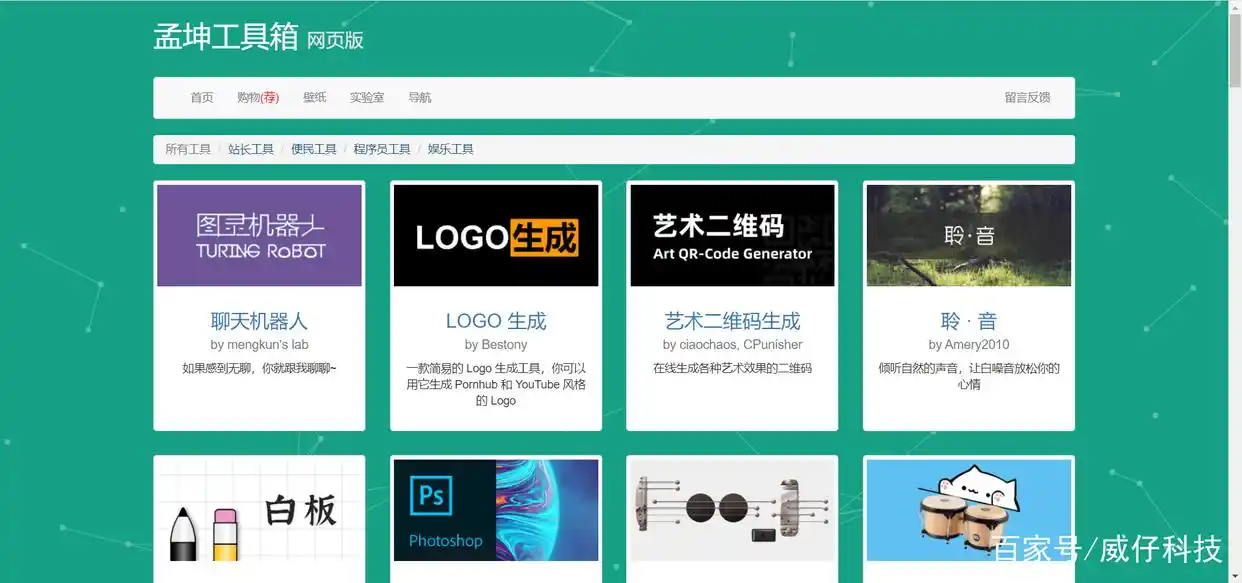Screen dimensions: 1242x583
Task: Click the Turing Robot chatbot banner image
Action: pos(259,234)
